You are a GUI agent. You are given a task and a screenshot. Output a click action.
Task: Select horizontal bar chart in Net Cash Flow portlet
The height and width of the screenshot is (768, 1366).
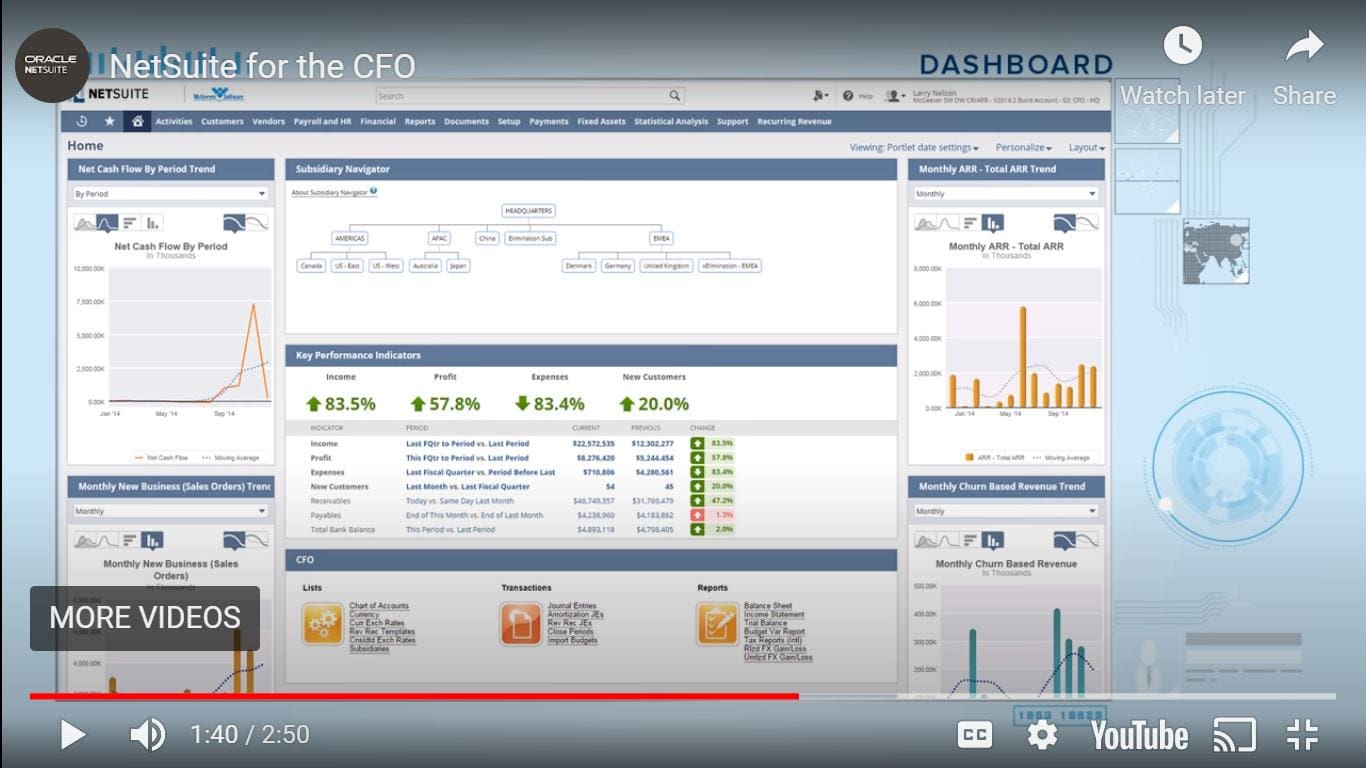click(x=130, y=223)
